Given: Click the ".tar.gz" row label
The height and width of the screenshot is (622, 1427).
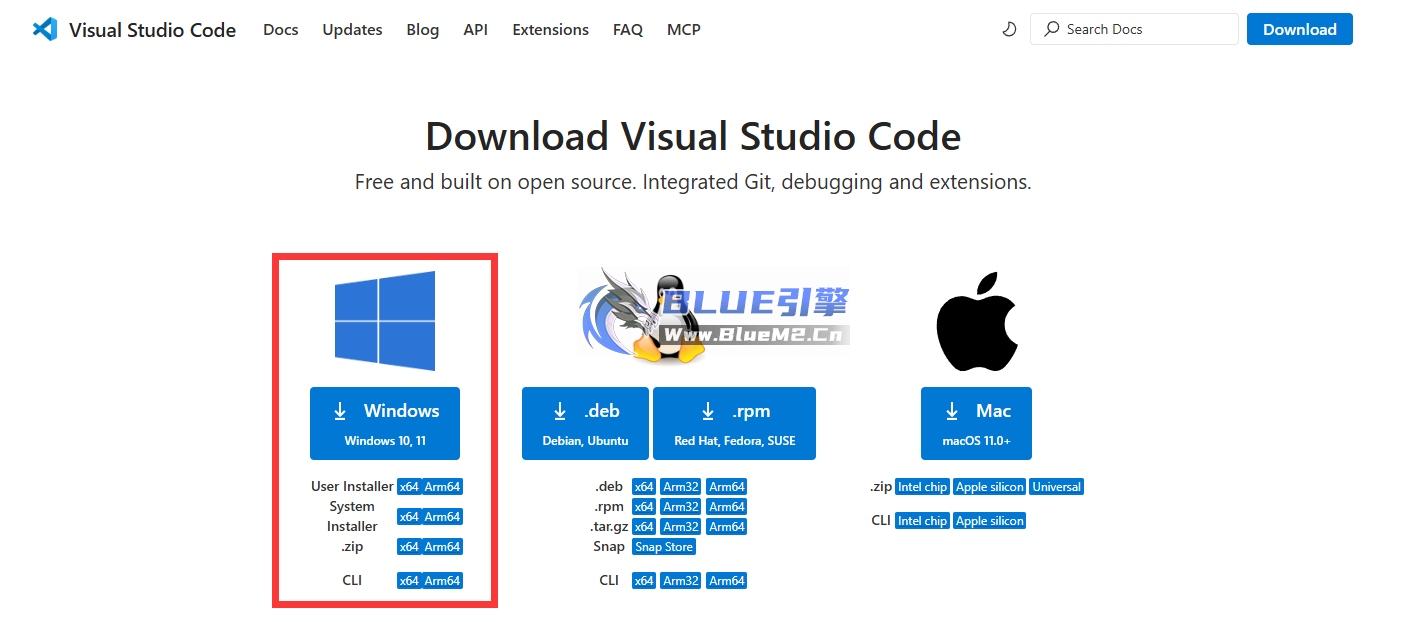Looking at the screenshot, I should point(609,527).
